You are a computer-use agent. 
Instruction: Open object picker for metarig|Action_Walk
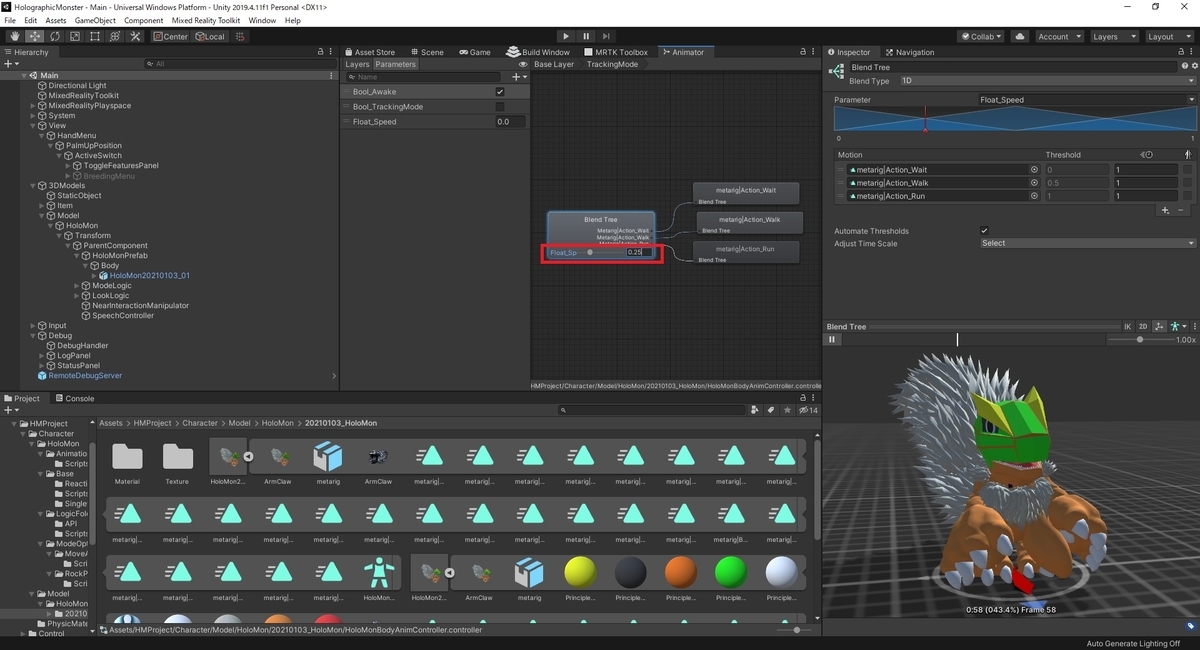[x=1034, y=183]
